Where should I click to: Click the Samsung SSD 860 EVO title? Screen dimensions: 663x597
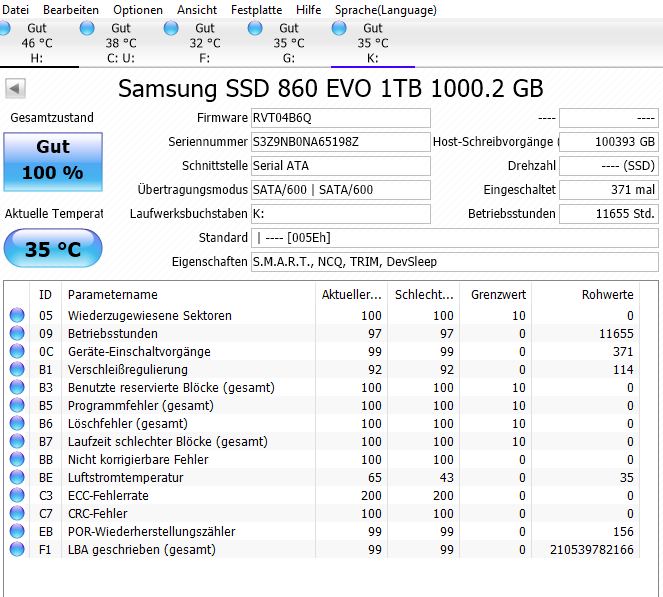point(330,89)
